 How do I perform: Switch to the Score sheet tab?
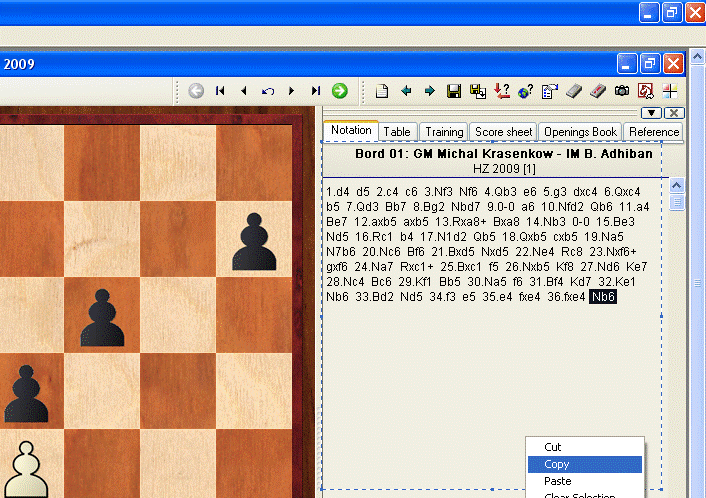tap(504, 132)
